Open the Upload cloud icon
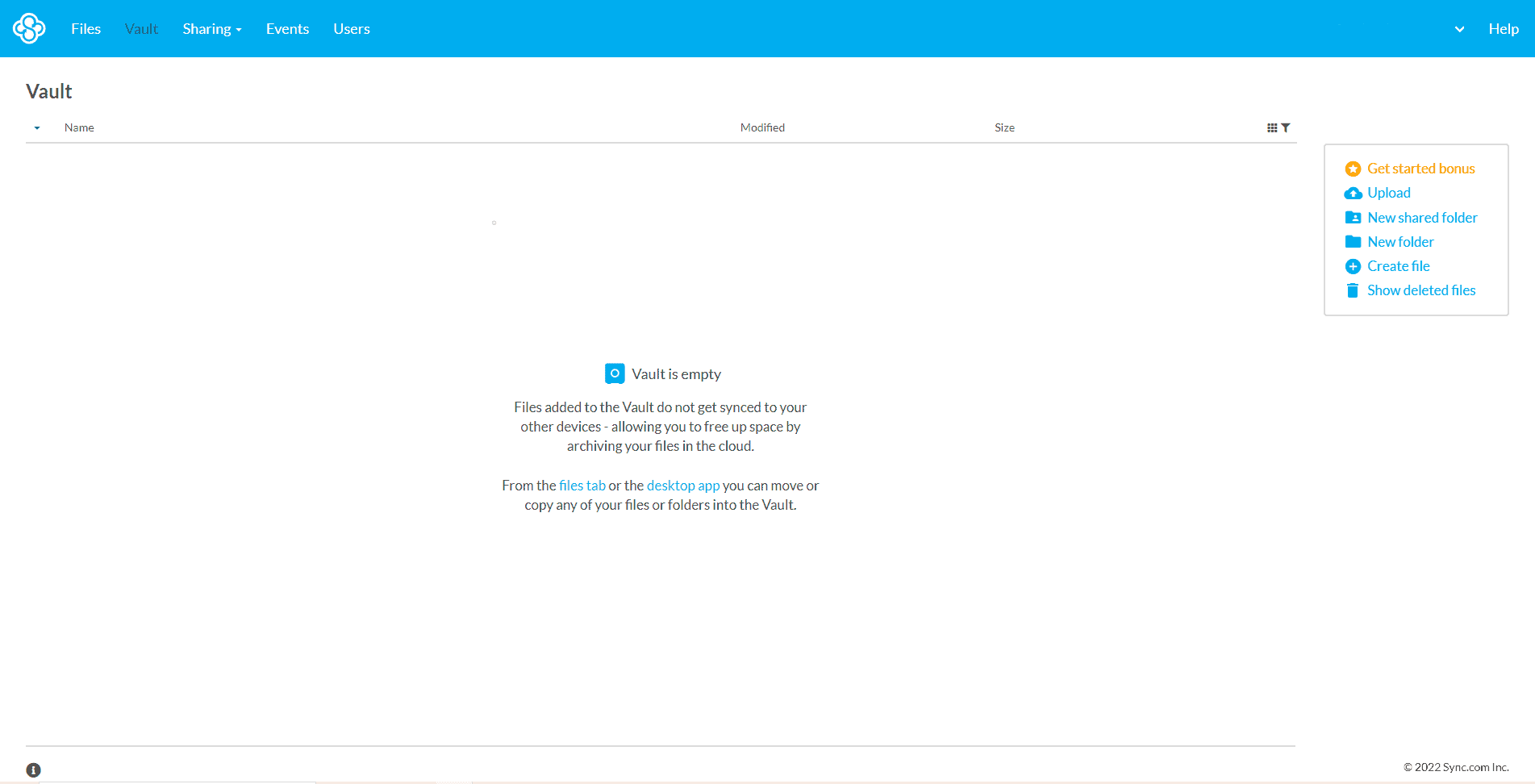The image size is (1535, 784). 1354,193
